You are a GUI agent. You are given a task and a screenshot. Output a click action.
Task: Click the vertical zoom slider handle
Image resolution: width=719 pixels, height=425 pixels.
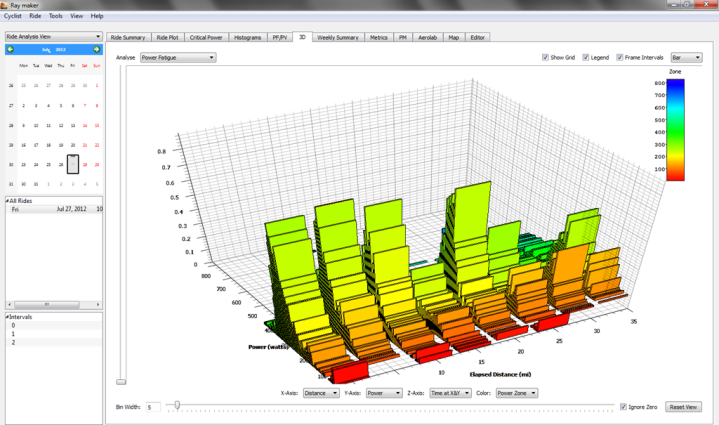121,381
